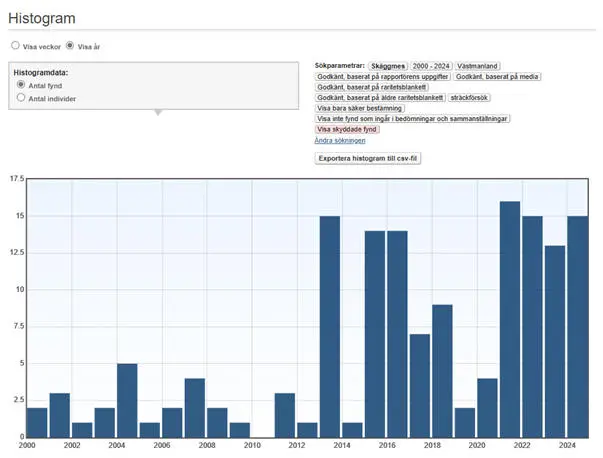This screenshot has height=458, width=603.
Task: Click 'Visa bara säker bestämning' tag
Action: (360, 108)
